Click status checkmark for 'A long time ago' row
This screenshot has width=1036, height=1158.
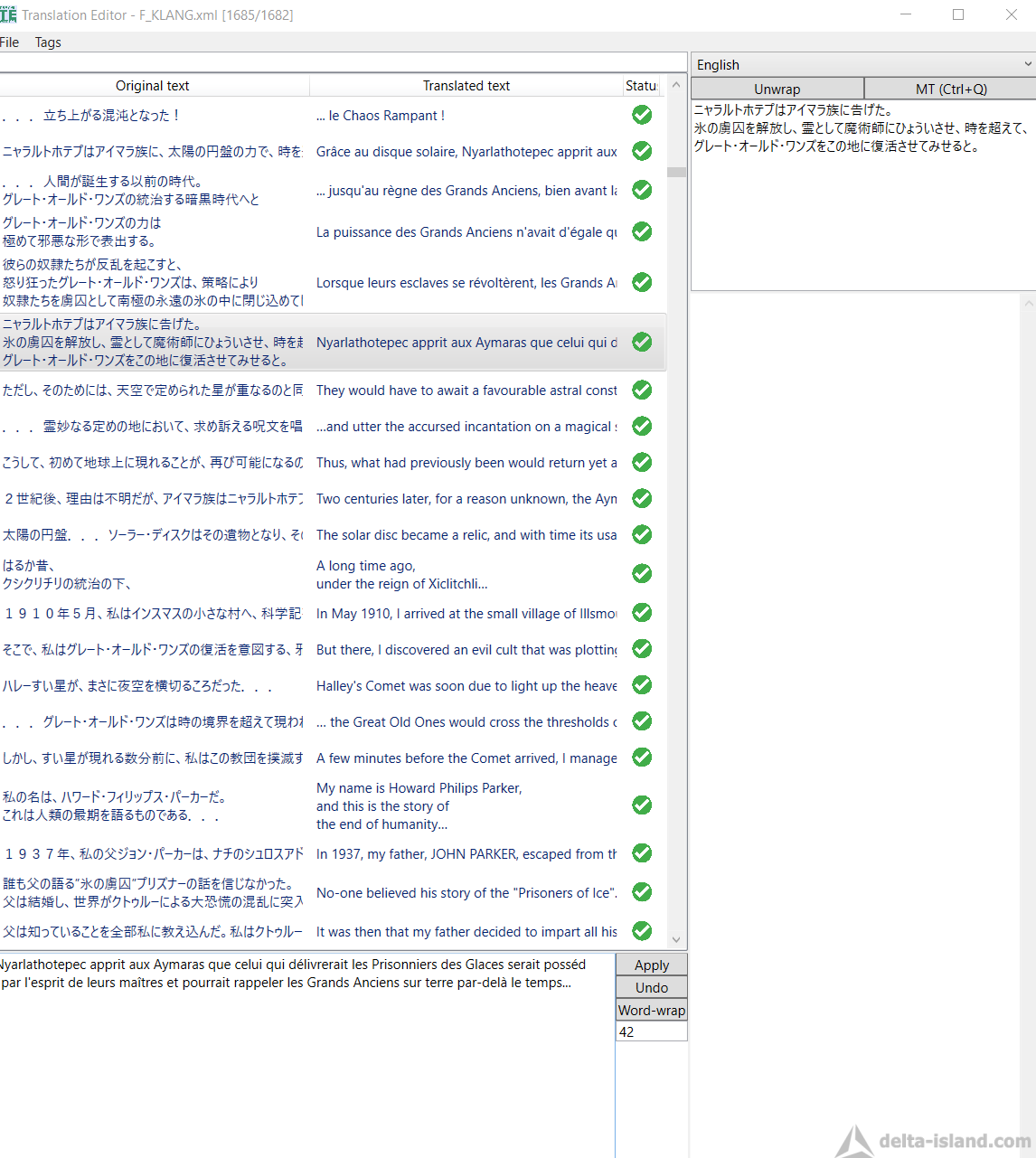click(x=642, y=574)
